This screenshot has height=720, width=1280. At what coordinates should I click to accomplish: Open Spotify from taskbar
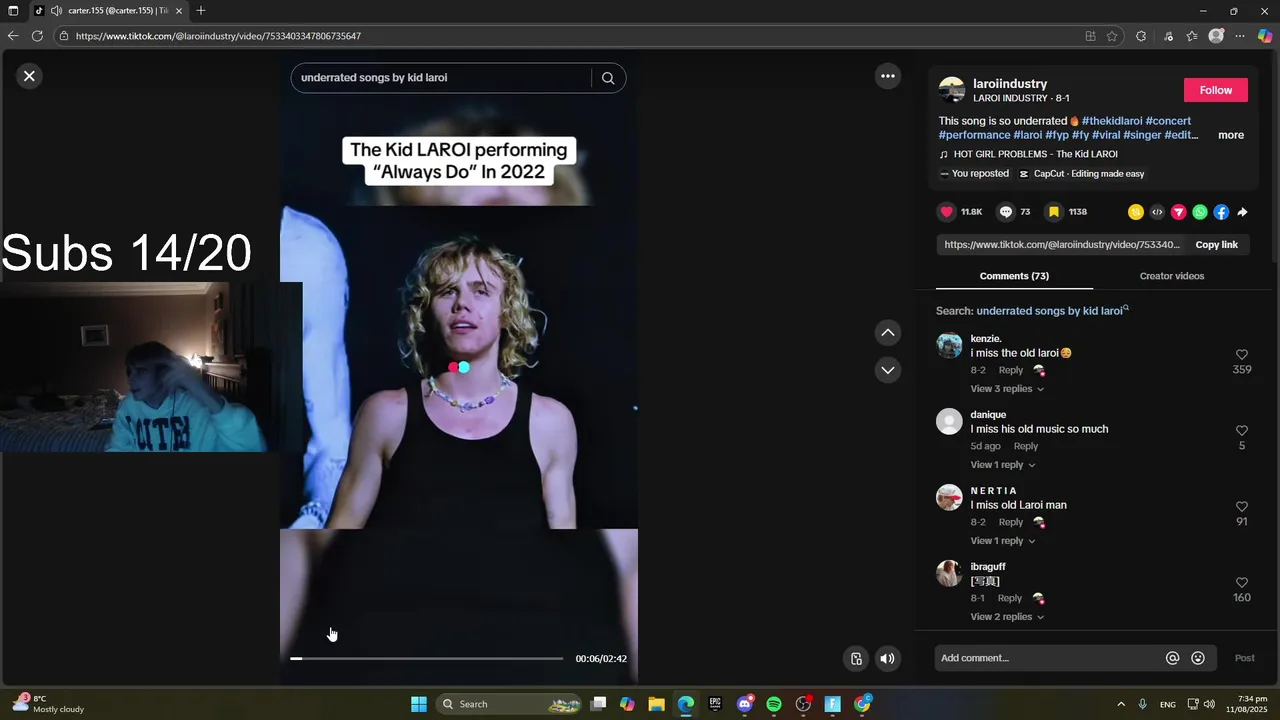774,704
